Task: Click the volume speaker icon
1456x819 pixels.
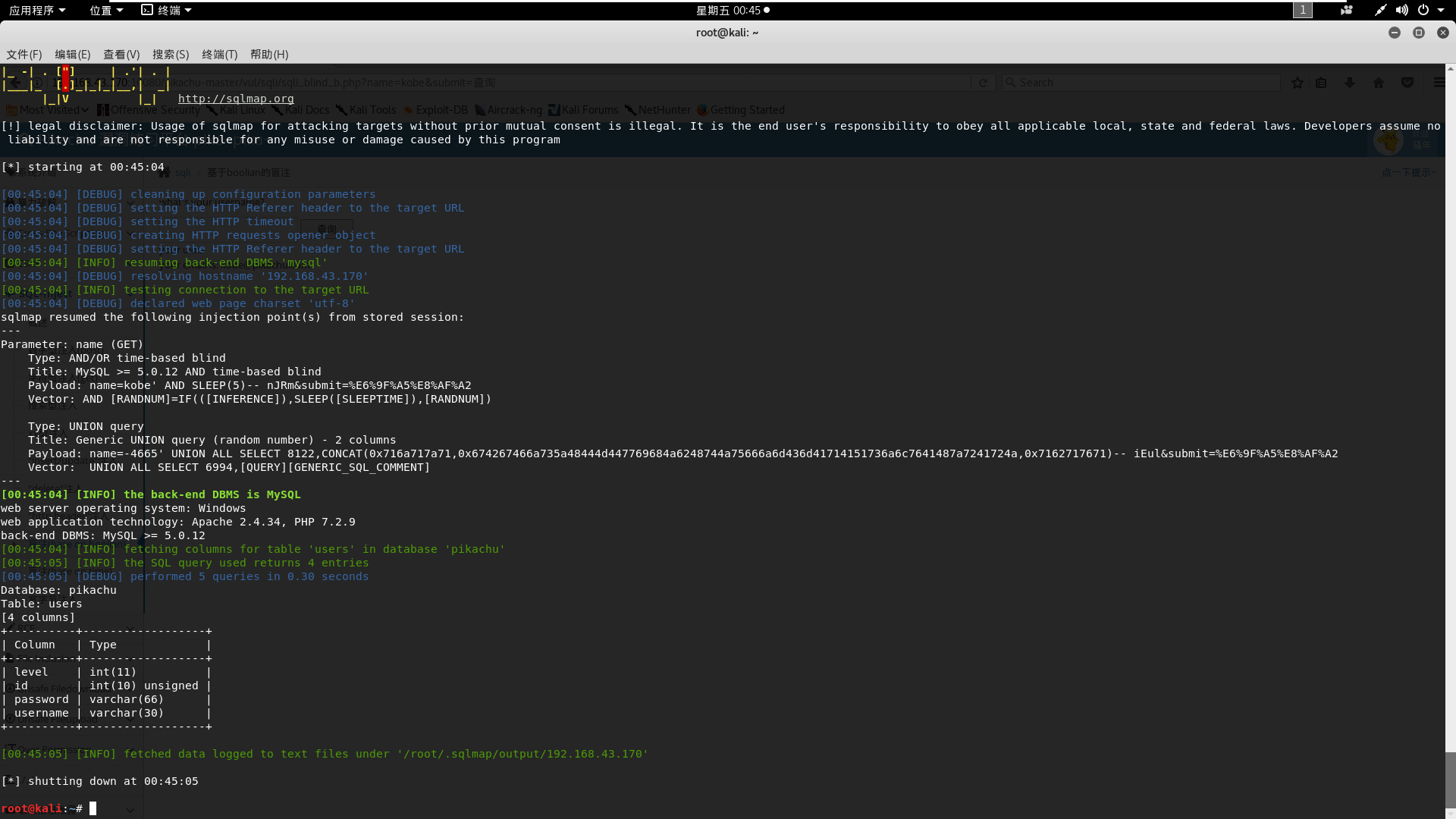Action: tap(1401, 10)
